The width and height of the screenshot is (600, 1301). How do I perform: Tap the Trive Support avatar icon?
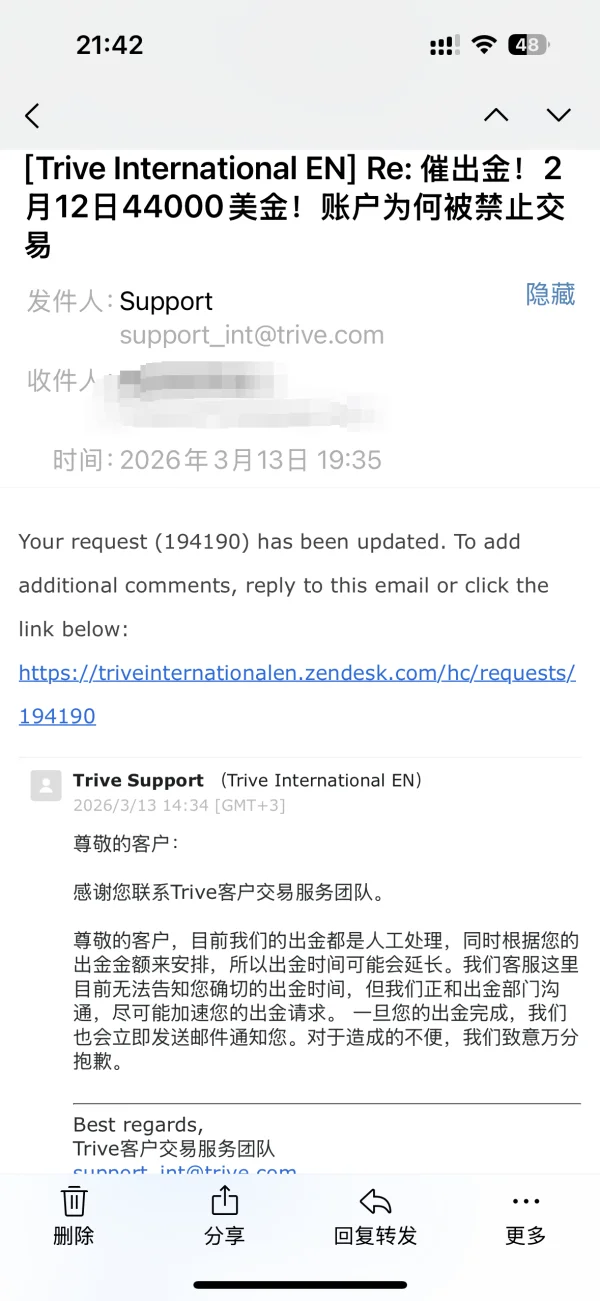[x=46, y=786]
